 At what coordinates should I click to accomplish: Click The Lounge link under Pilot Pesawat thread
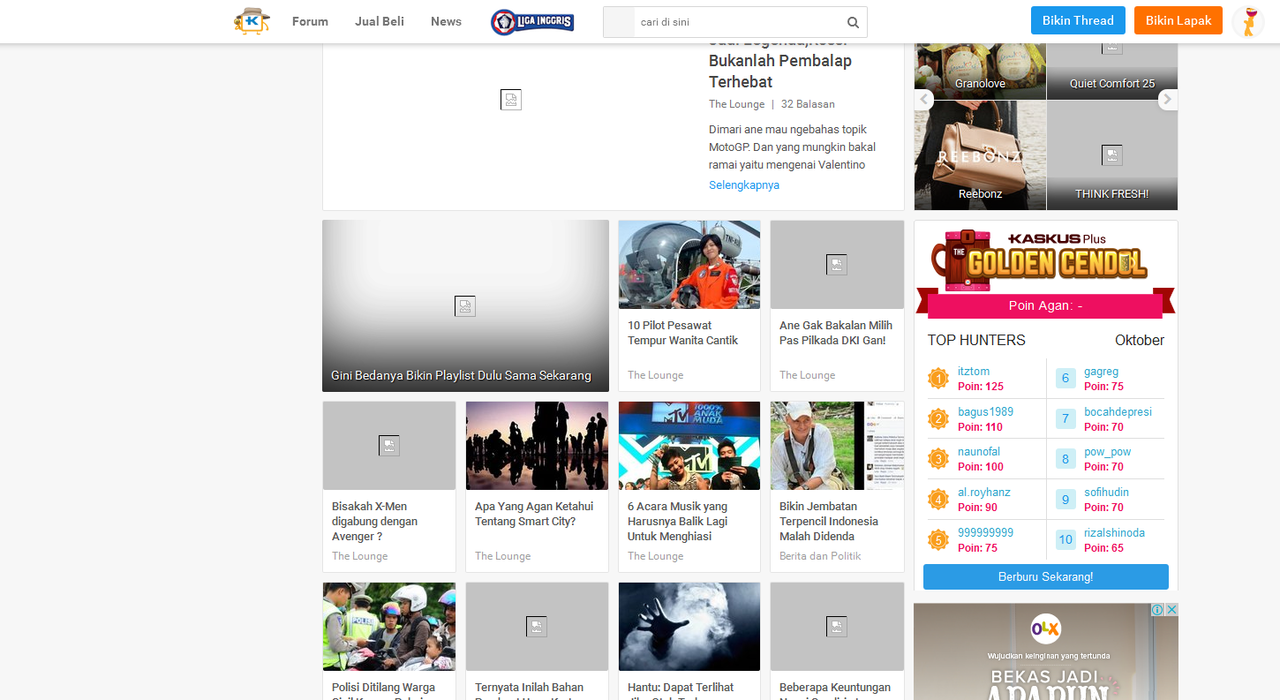[x=656, y=375]
